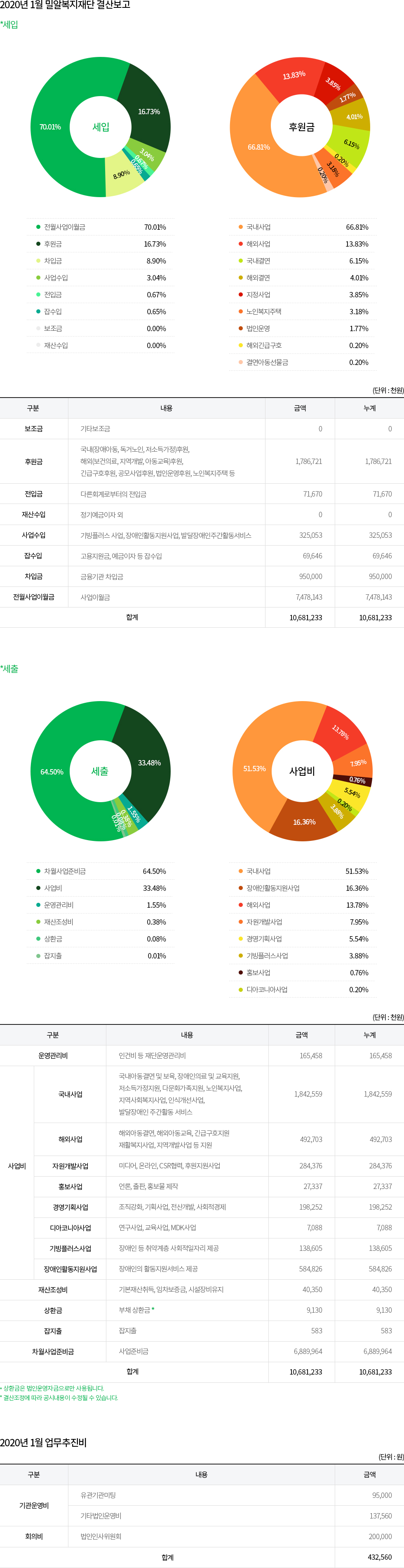404x1568 pixels.
Task: Click the 전월사업이월금 row label in the 세입 table
Action: click(33, 597)
